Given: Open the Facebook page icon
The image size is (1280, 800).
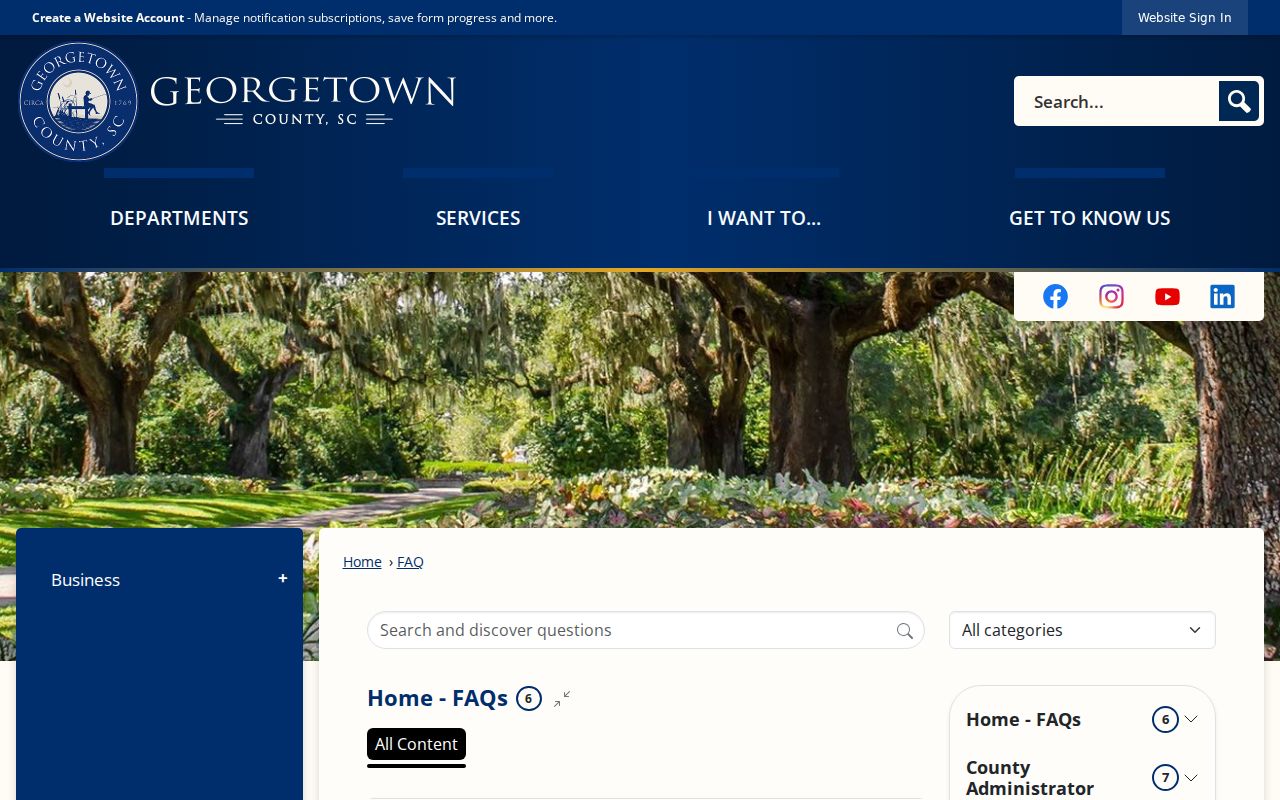Looking at the screenshot, I should pos(1055,296).
